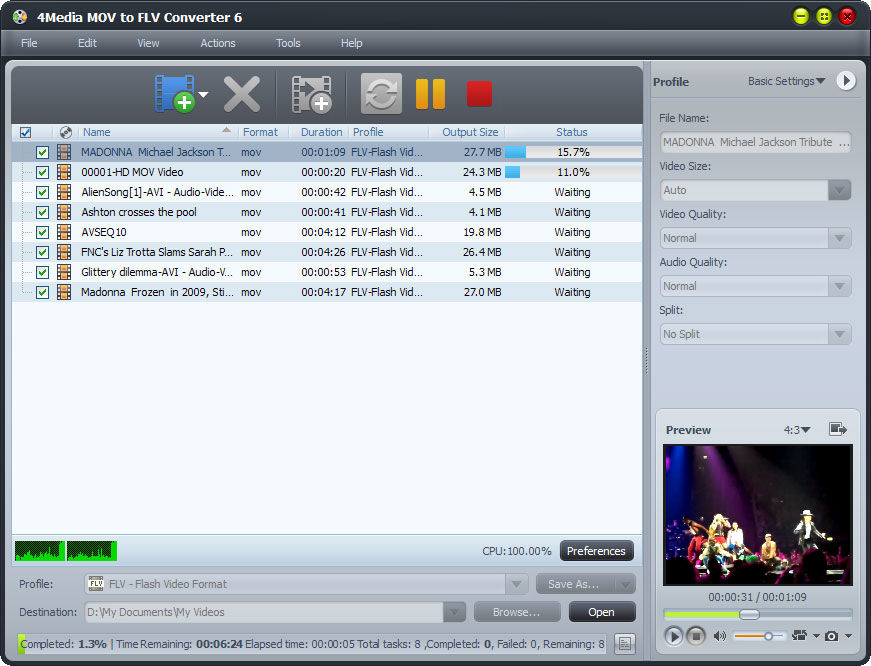Click the preview playback seek slider

[x=758, y=614]
